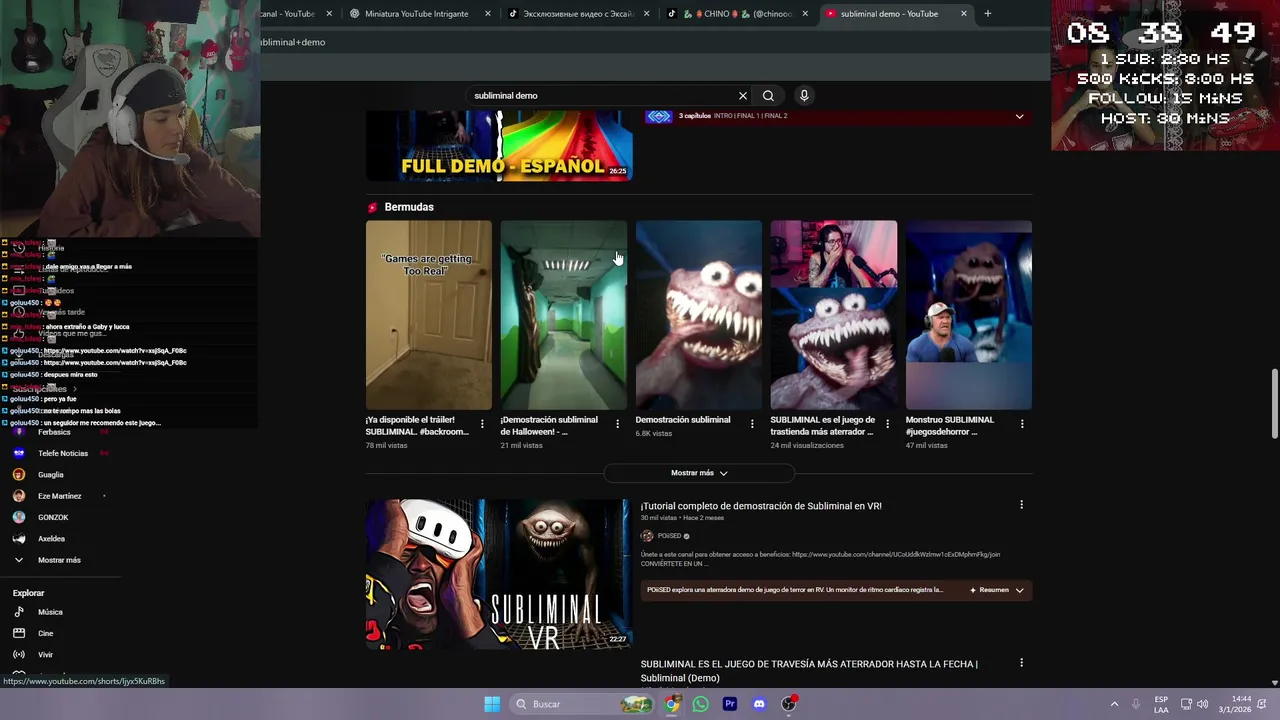The width and height of the screenshot is (1280, 720).
Task: Click the Windows taskbar 'Buscar' search box
Action: tap(581, 704)
